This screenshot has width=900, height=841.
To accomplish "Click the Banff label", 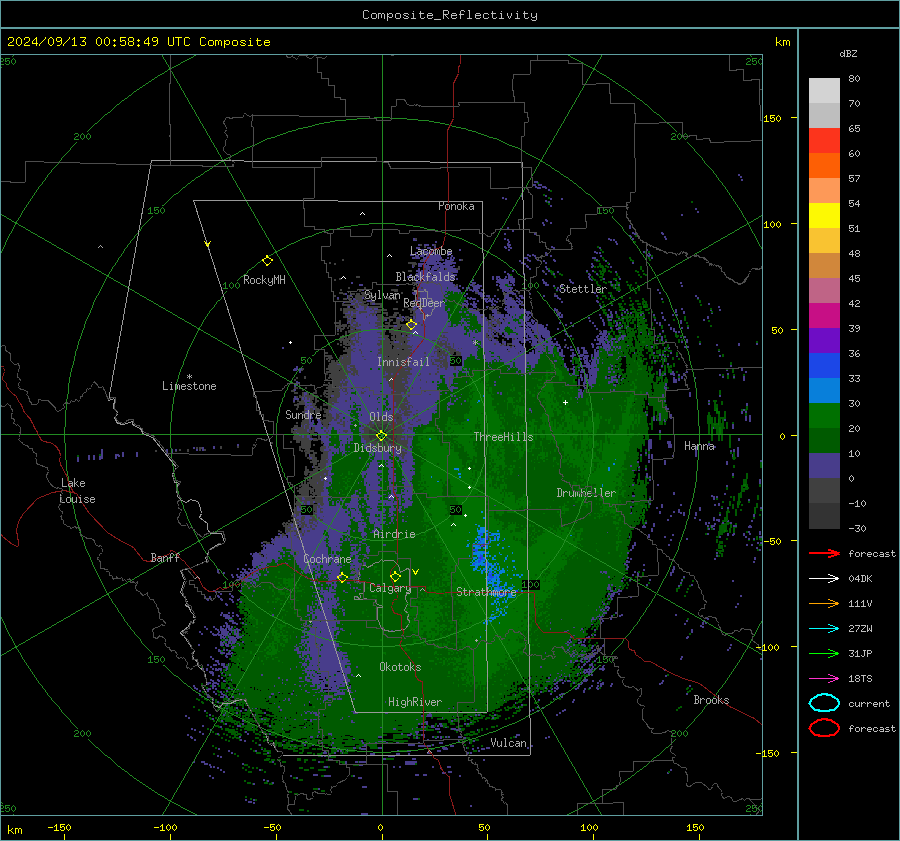I will click(165, 558).
